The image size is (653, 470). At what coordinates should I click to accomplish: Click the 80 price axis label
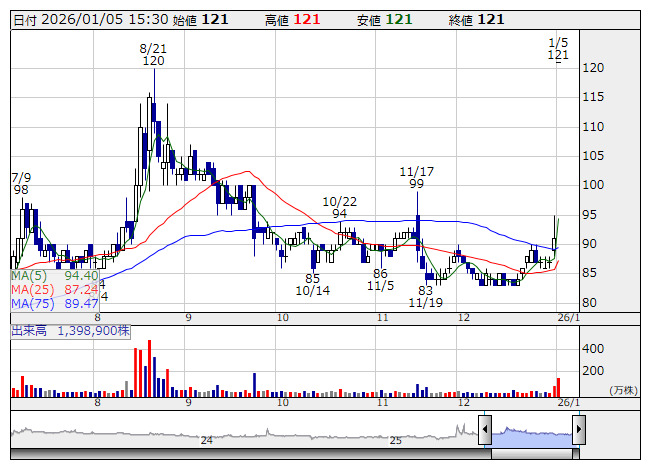[589, 303]
